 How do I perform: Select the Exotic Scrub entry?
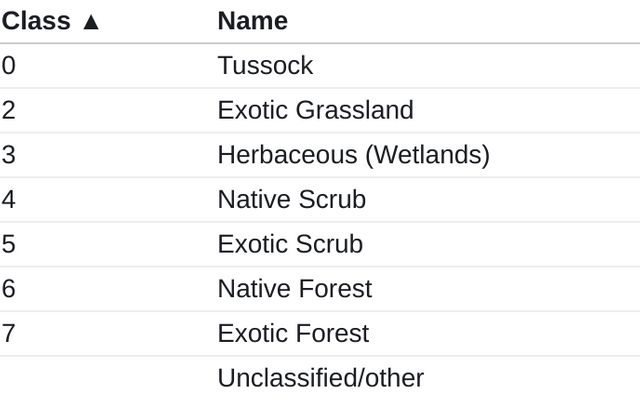pos(290,244)
